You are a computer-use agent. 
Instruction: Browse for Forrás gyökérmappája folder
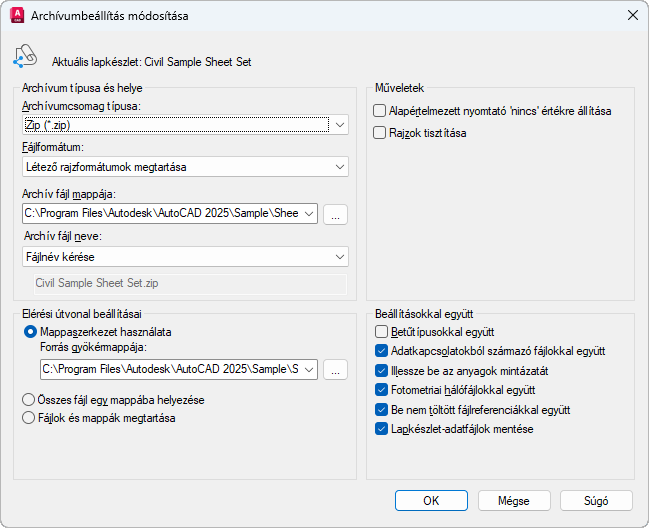click(336, 370)
